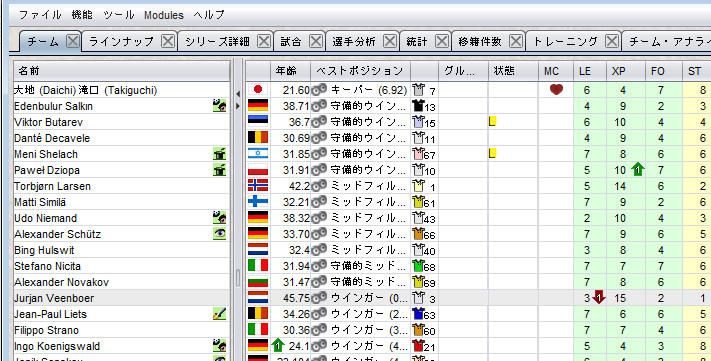Sort by the XP column header

click(x=626, y=71)
